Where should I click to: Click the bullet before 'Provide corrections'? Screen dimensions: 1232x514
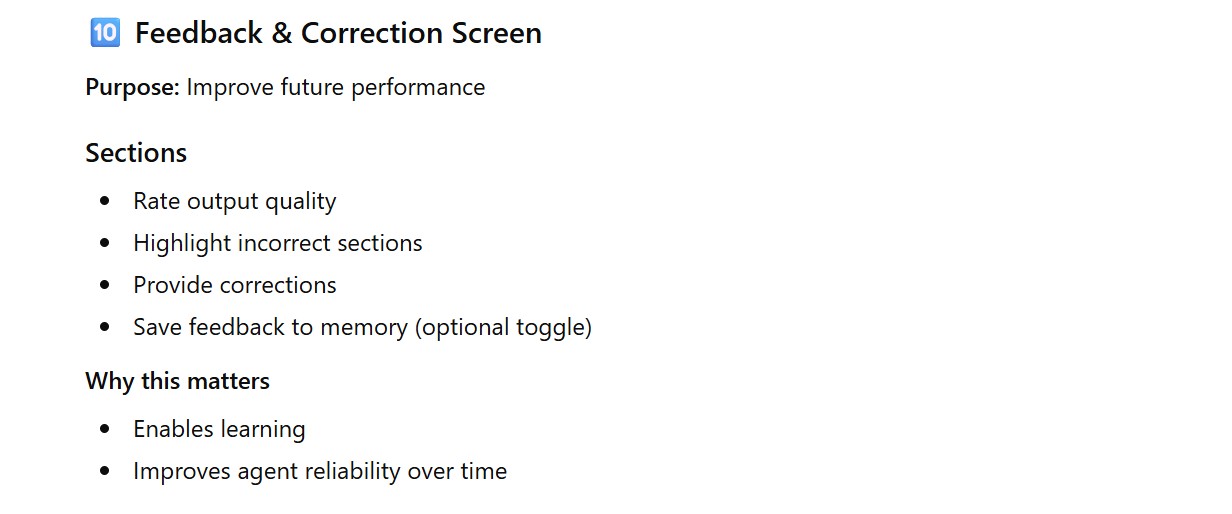click(x=106, y=286)
